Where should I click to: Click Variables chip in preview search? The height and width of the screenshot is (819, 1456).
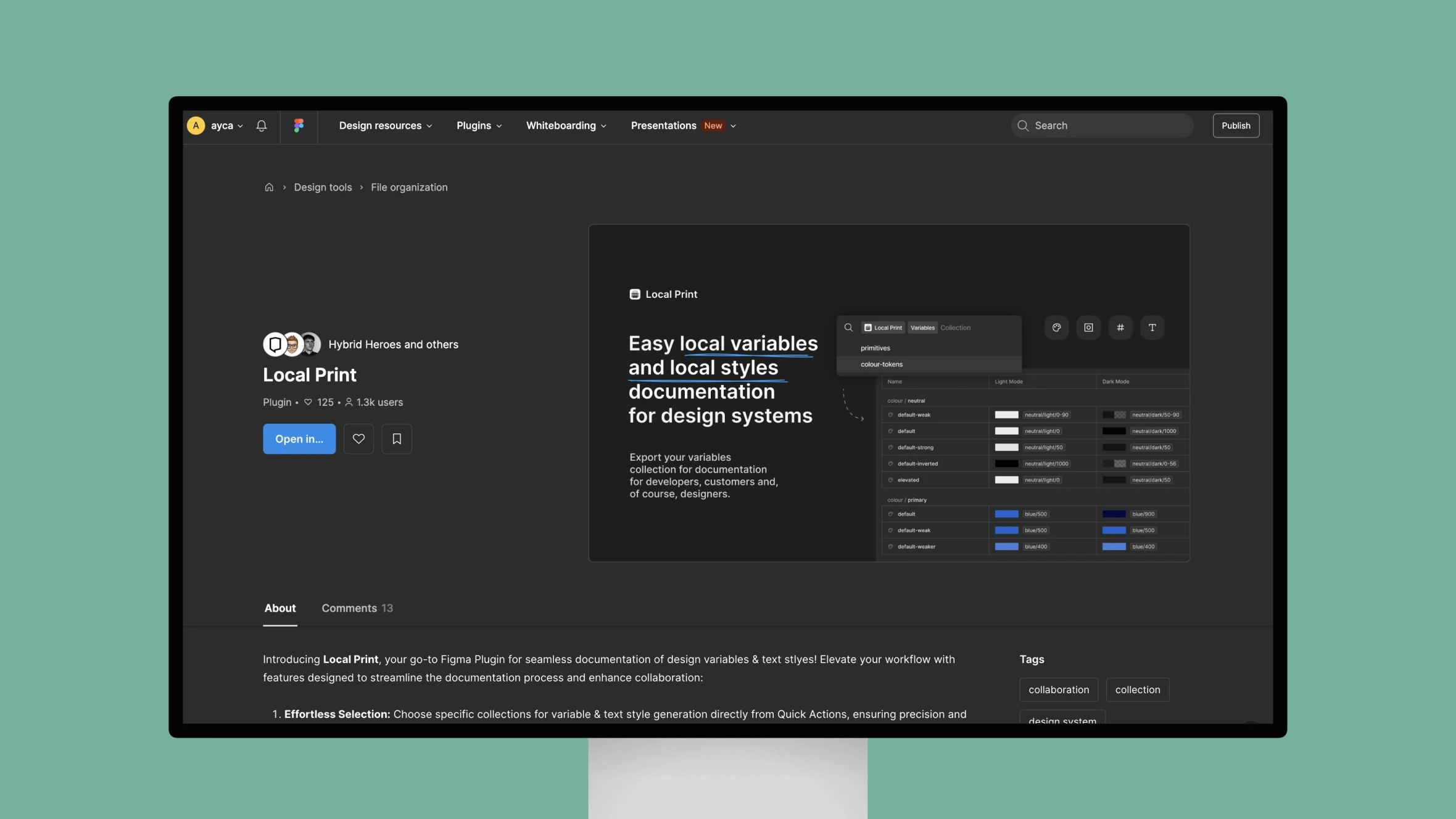click(x=922, y=328)
